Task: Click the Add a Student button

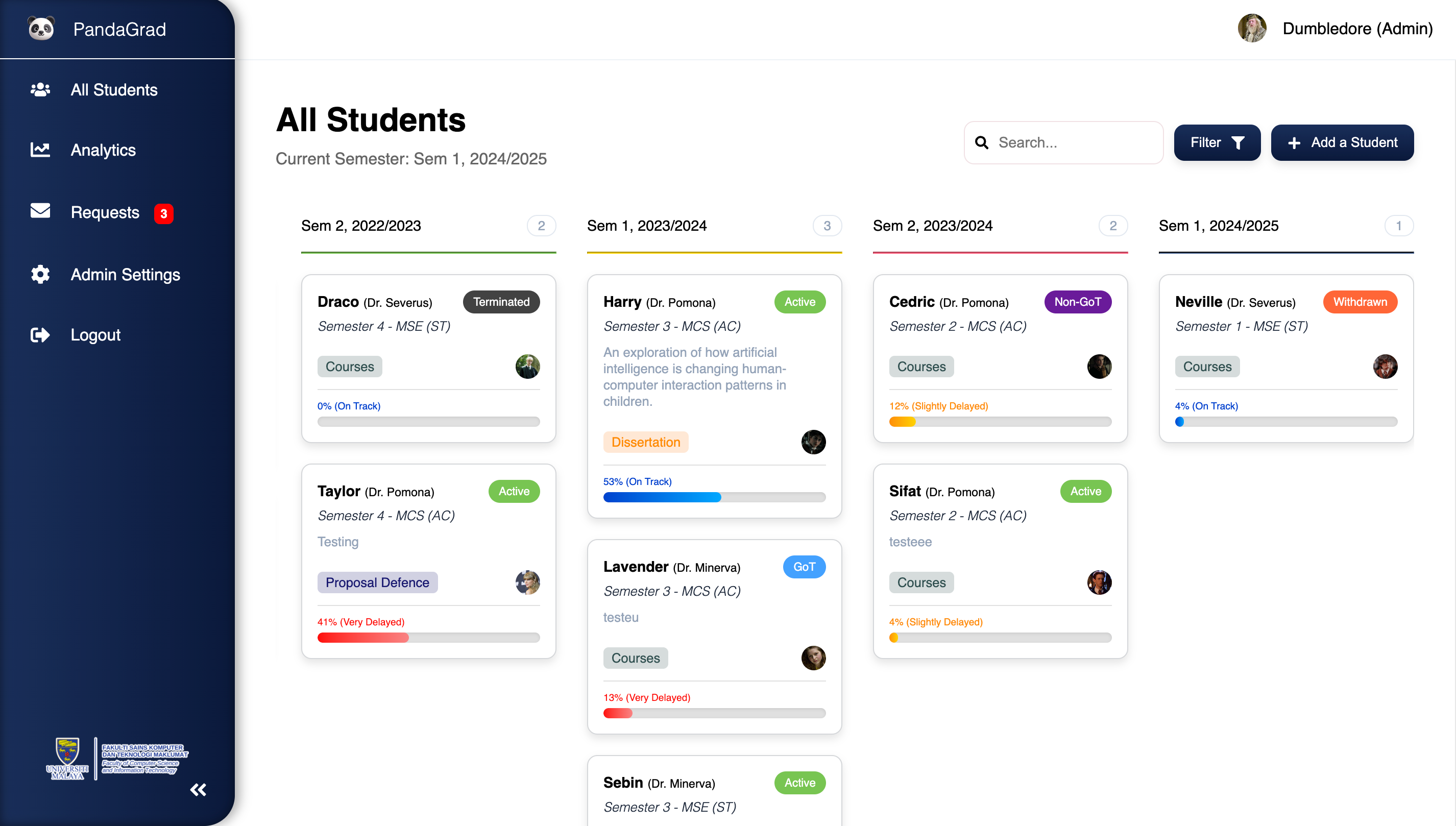Action: [1342, 142]
